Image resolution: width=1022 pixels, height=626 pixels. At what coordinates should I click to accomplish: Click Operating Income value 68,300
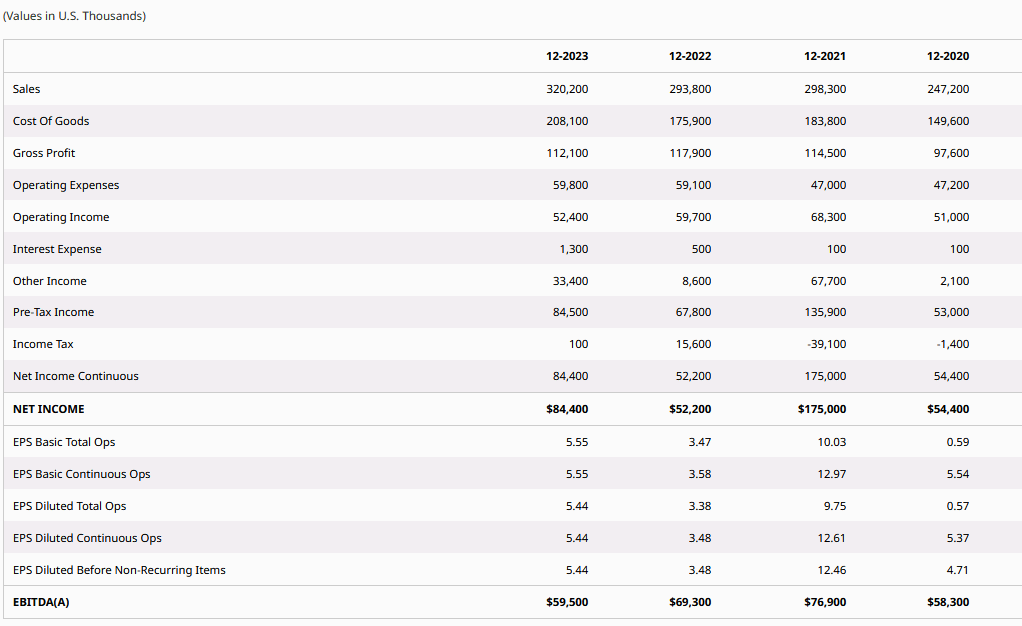(828, 216)
